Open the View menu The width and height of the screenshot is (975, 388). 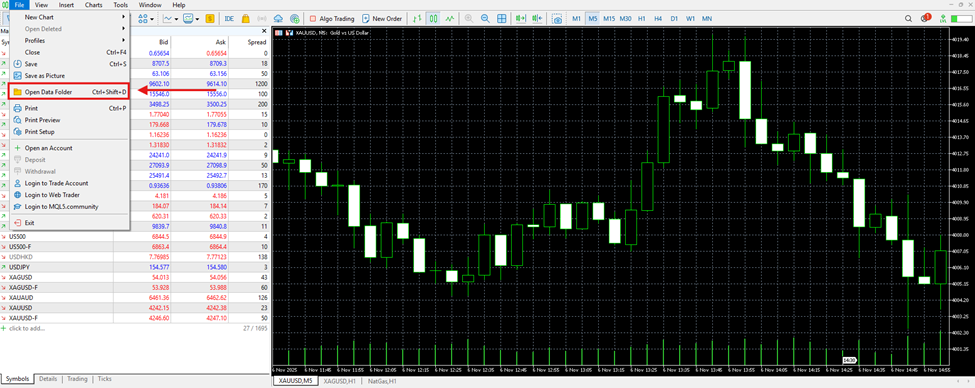[42, 5]
